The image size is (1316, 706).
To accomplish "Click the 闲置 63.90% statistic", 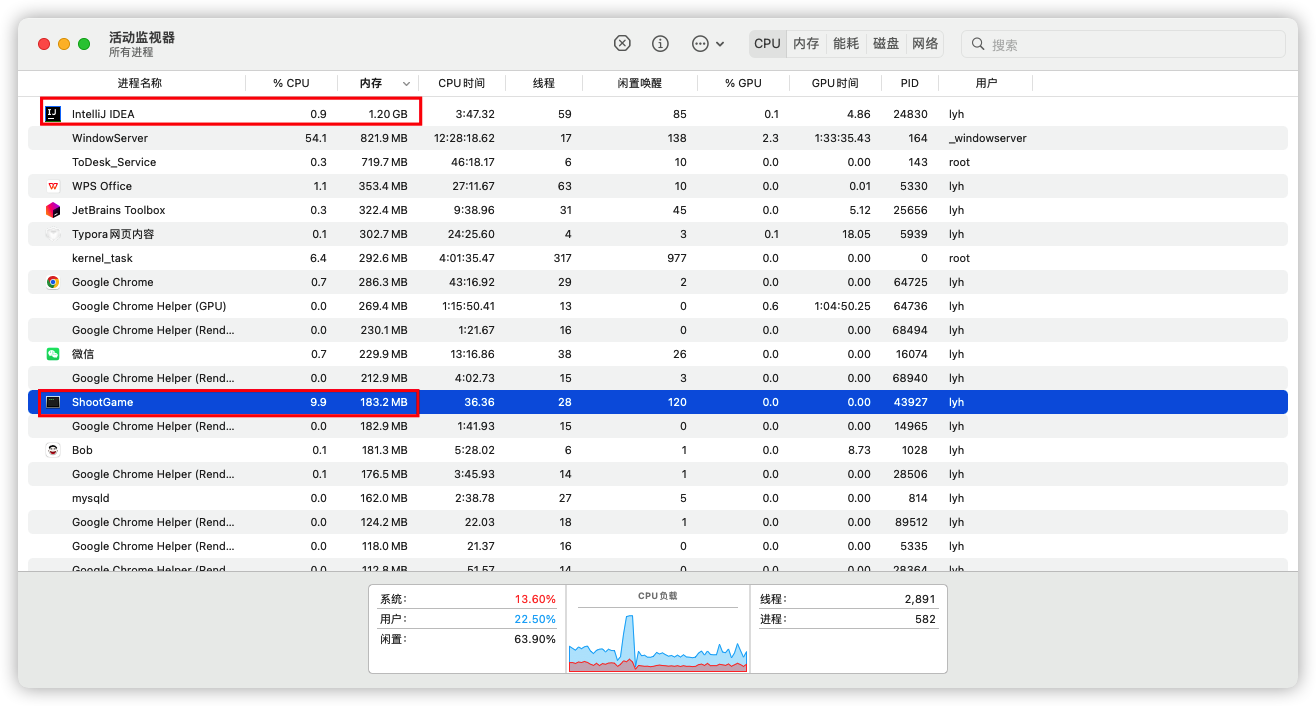I will tap(467, 639).
